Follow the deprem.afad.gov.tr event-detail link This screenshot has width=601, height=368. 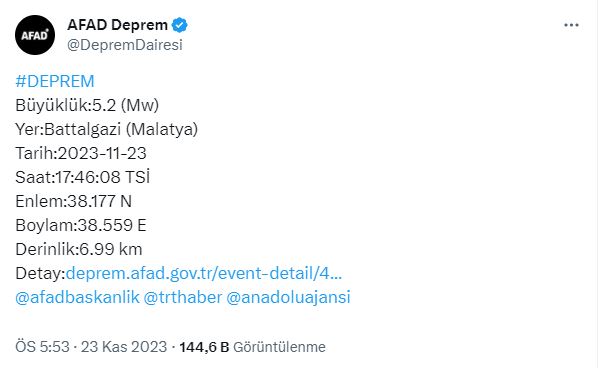tap(204, 273)
